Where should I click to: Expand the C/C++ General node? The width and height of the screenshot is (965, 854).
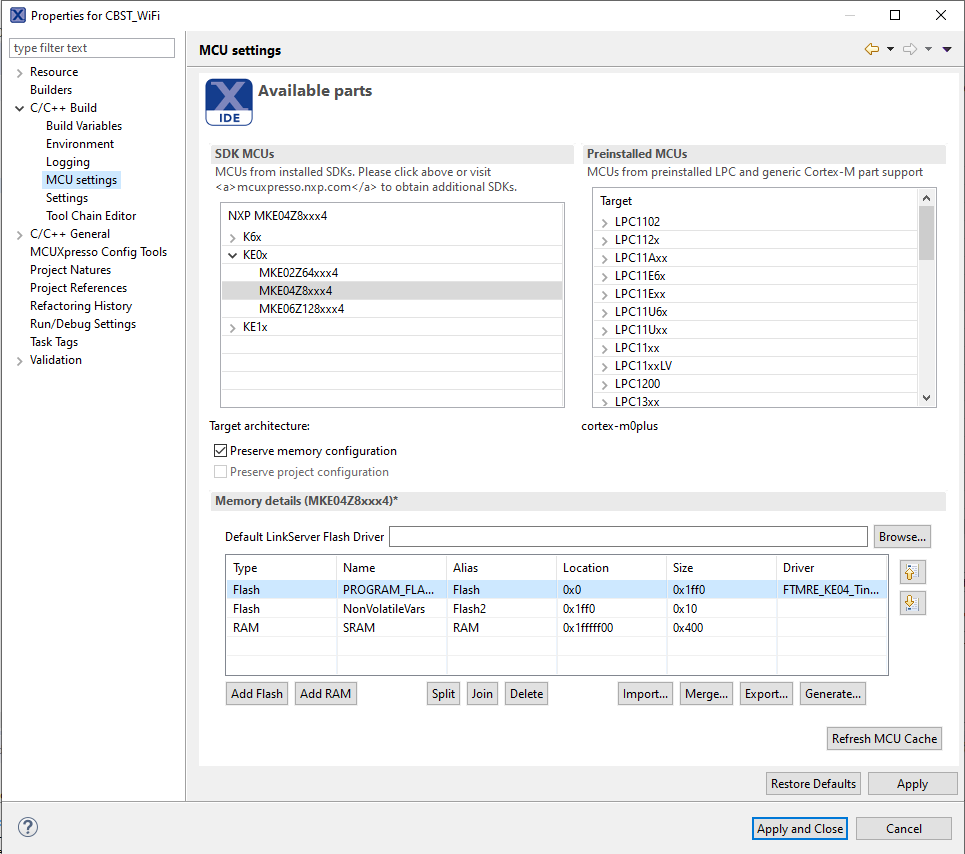(x=19, y=234)
